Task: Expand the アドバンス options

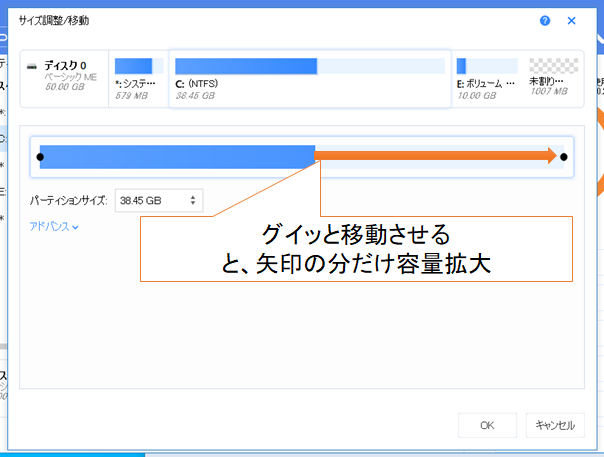Action: coord(54,227)
